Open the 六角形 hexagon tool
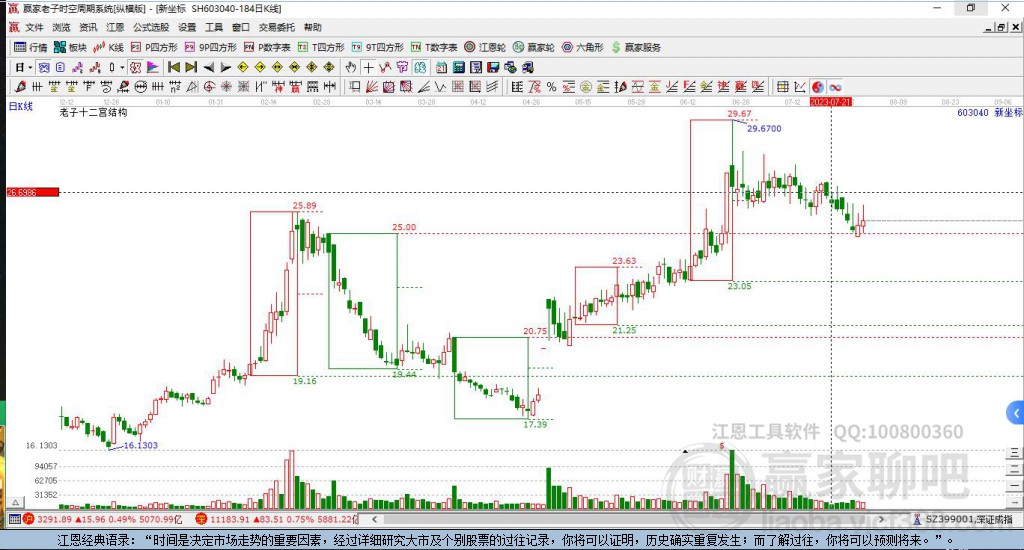This screenshot has height=550, width=1024. click(583, 47)
